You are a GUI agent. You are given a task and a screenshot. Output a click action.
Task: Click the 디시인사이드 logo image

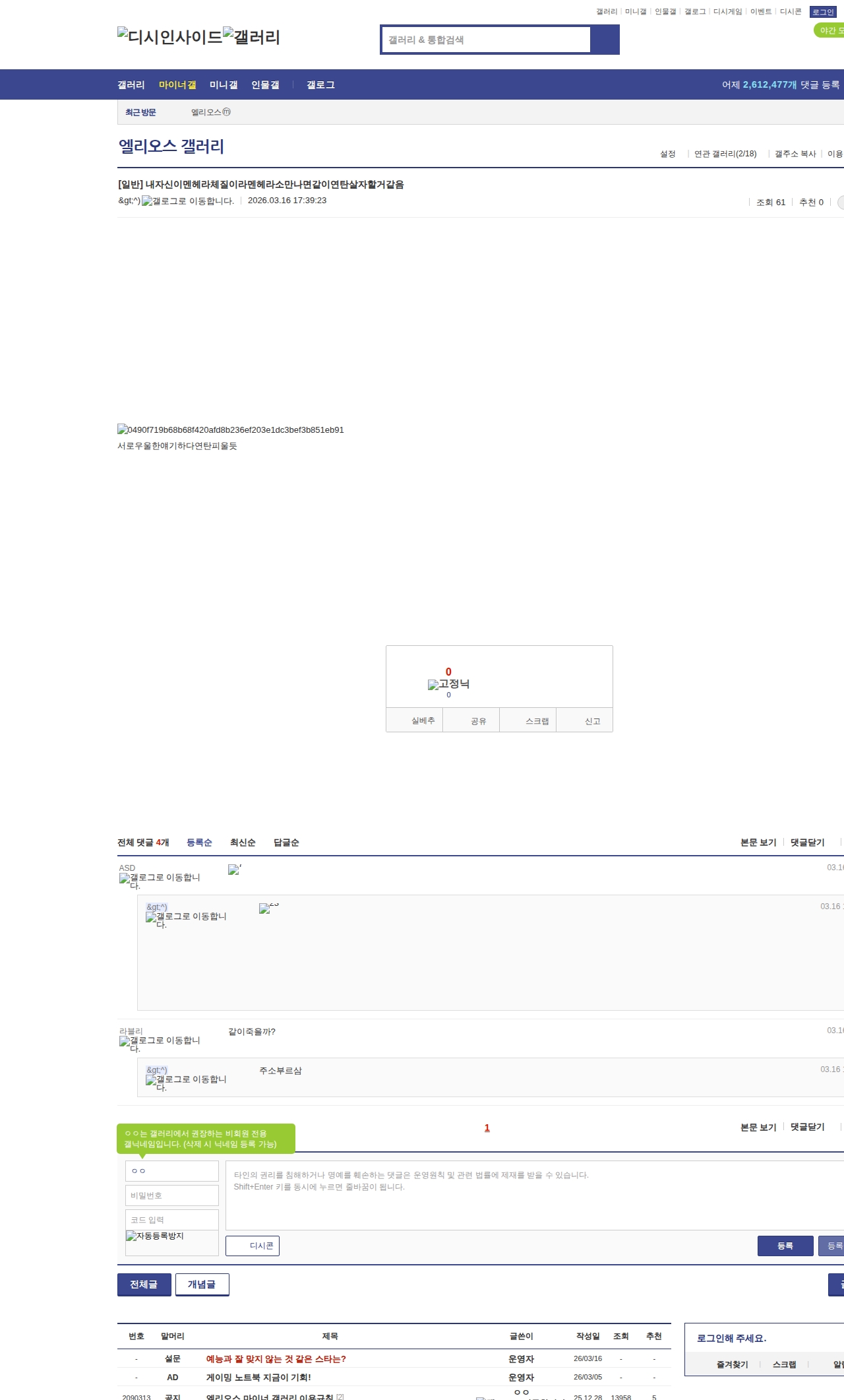click(169, 37)
